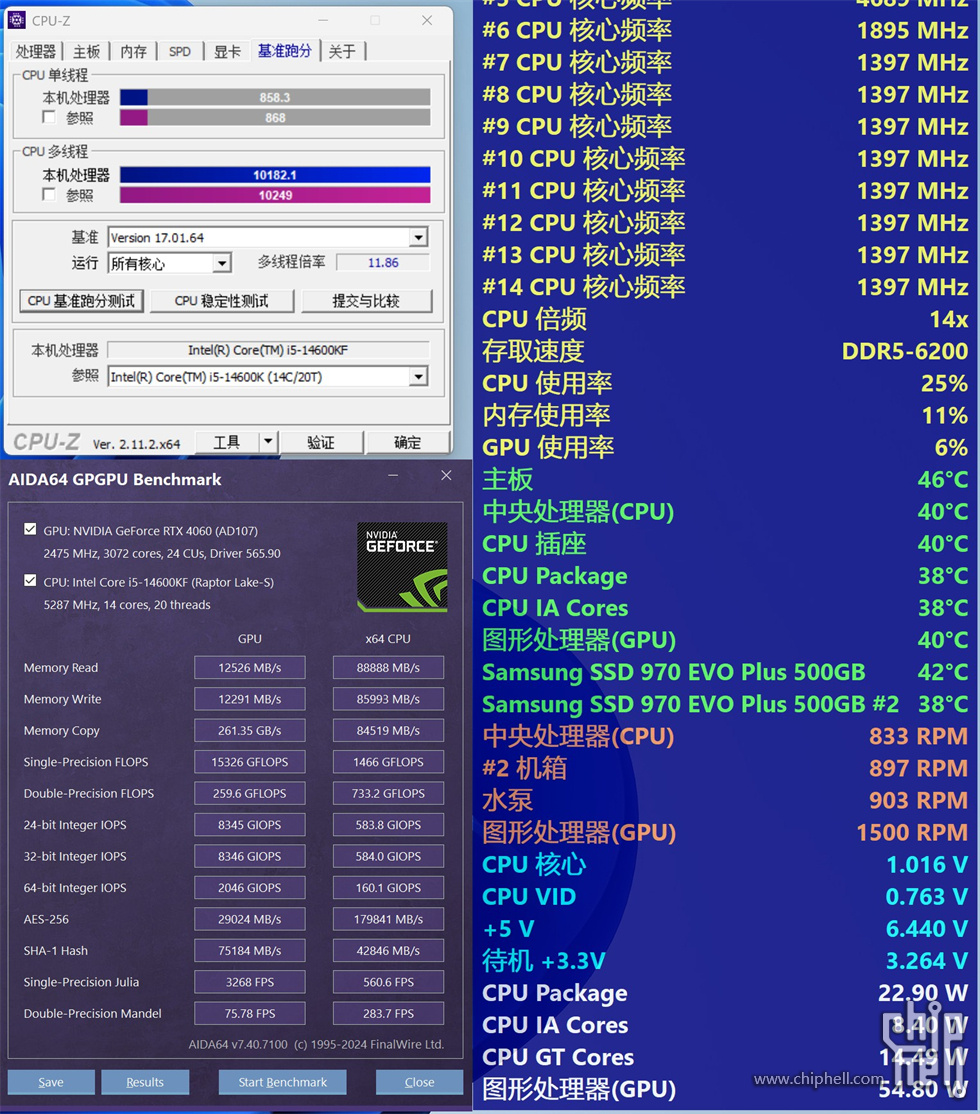
Task: Click GPU Memory Copy 261.35 GB/s cell
Action: 249,730
